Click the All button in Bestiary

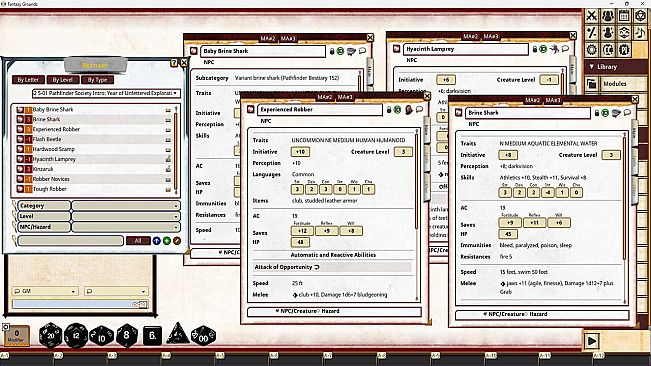click(138, 241)
